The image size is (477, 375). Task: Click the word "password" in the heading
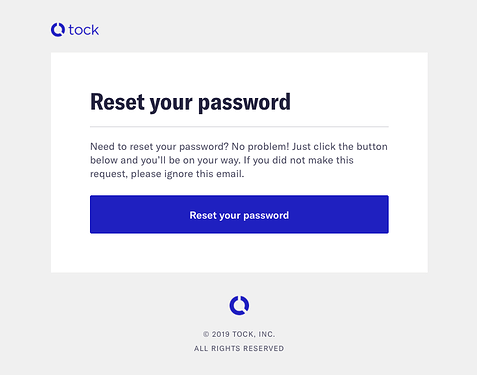pyautogui.click(x=244, y=102)
